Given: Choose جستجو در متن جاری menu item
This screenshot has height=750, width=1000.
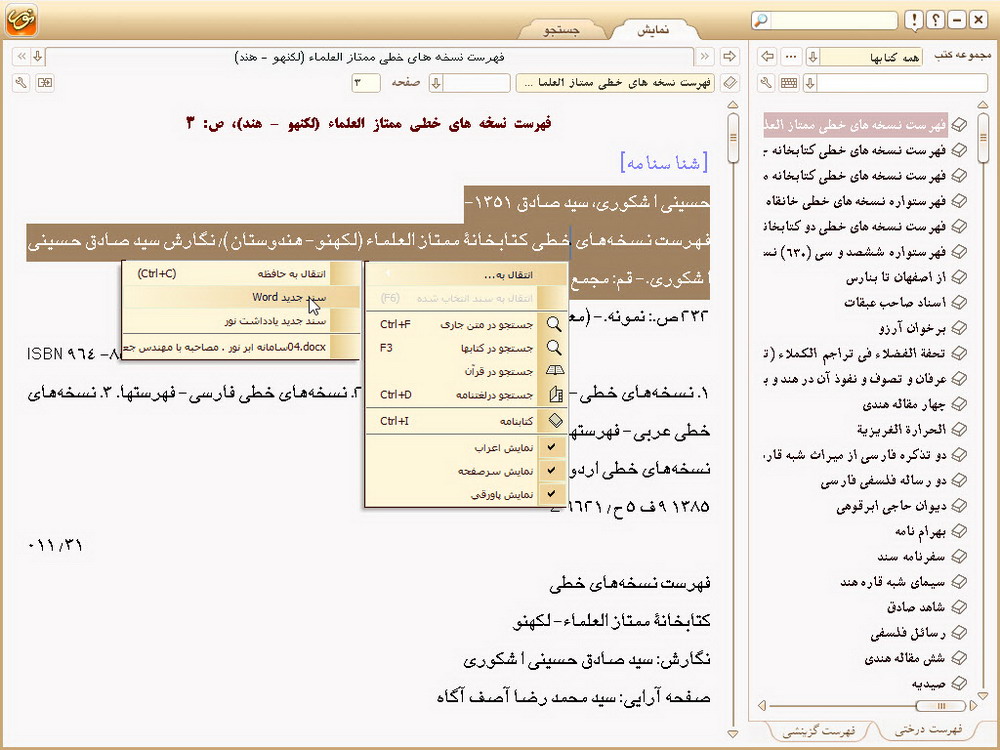Looking at the screenshot, I should click(x=466, y=324).
